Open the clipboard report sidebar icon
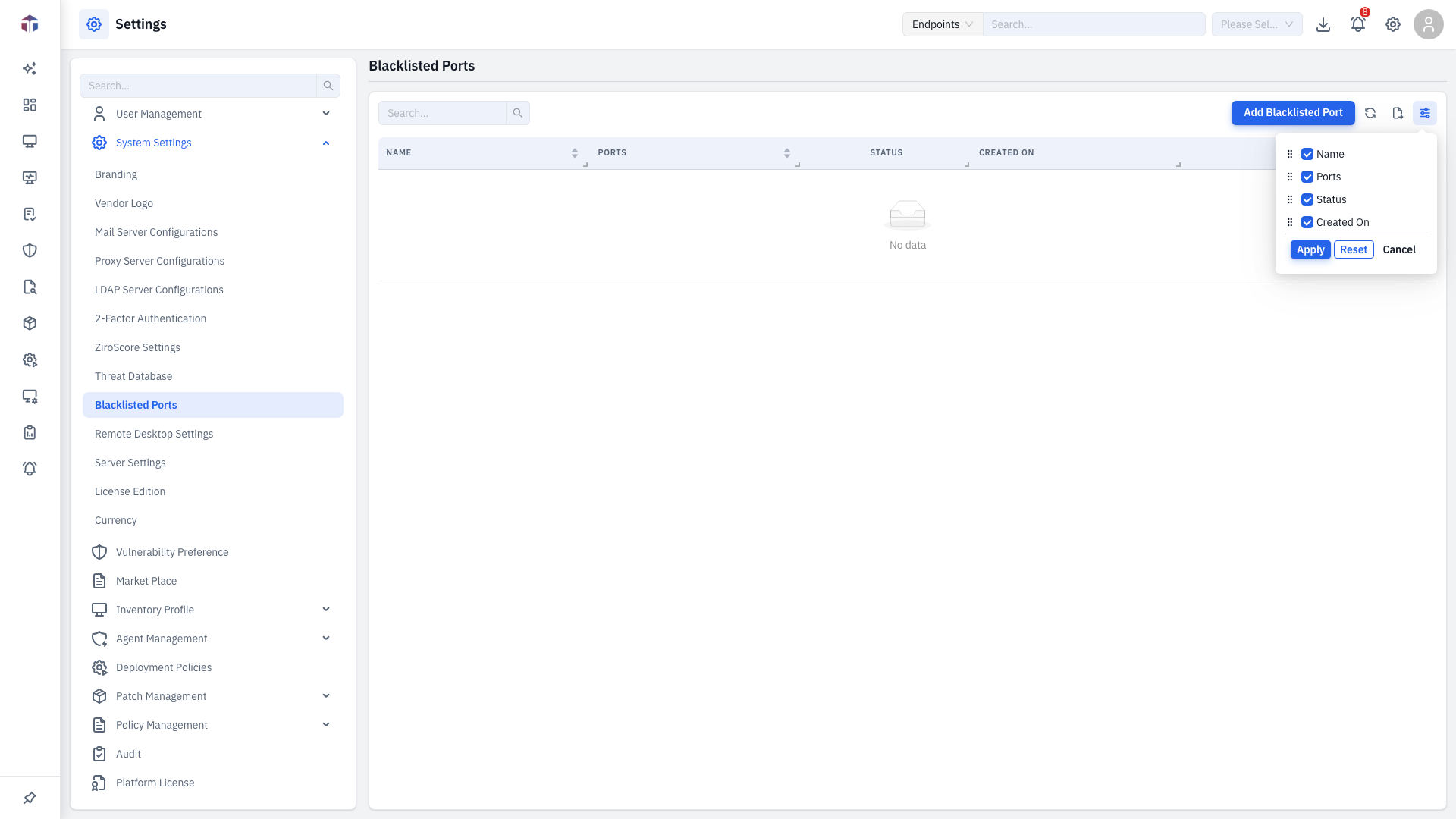Viewport: 1456px width, 819px height. (x=30, y=432)
